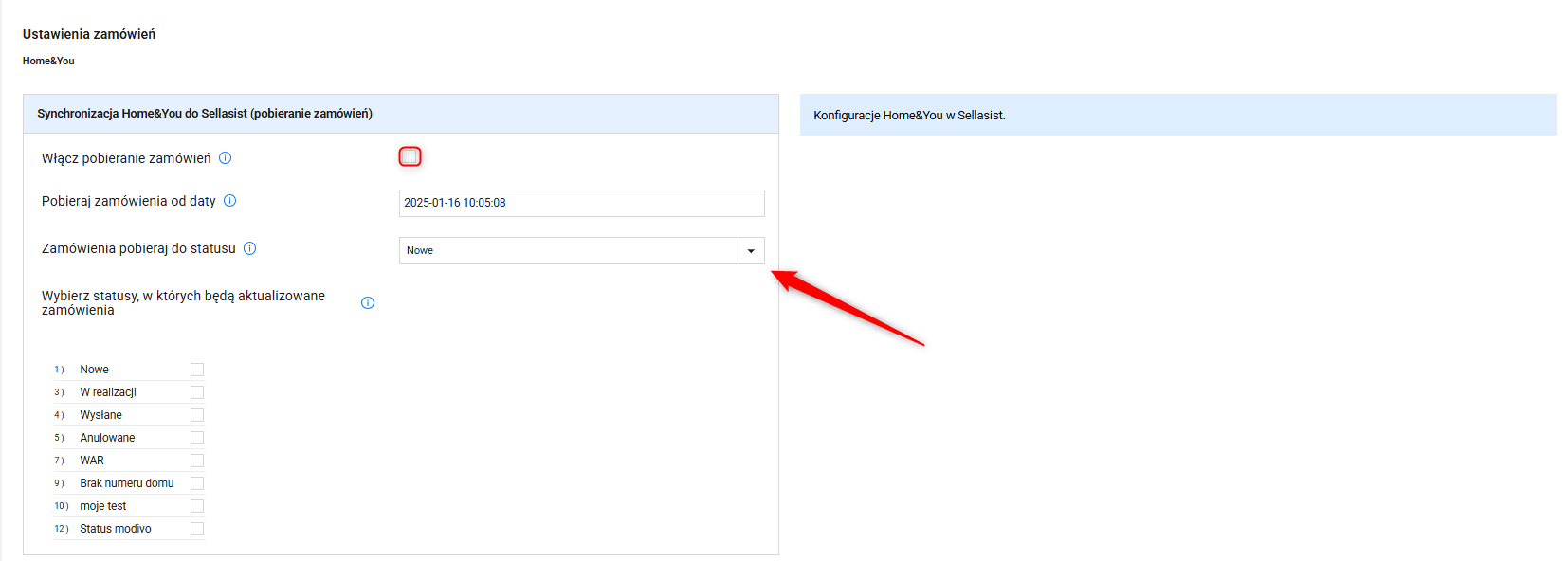Check the Nowe status checkbox

[197, 370]
